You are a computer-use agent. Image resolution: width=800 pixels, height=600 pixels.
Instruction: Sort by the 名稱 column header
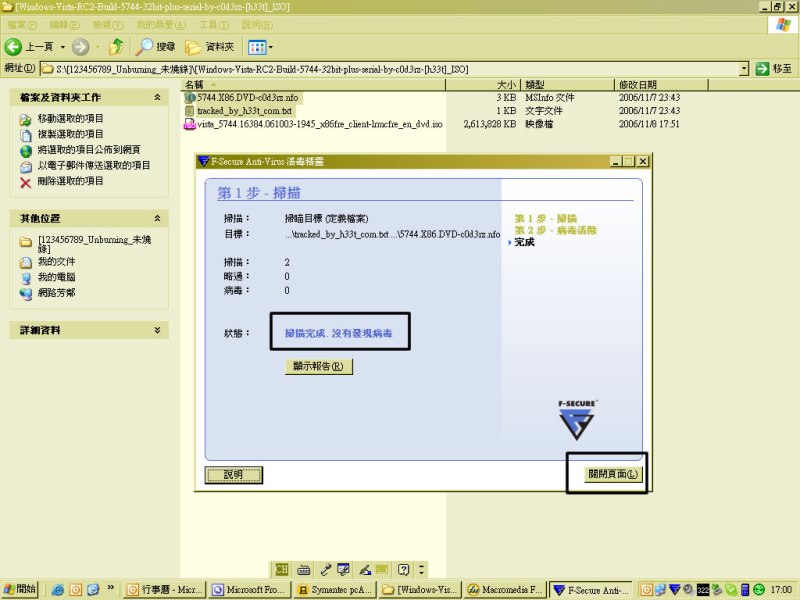(313, 85)
